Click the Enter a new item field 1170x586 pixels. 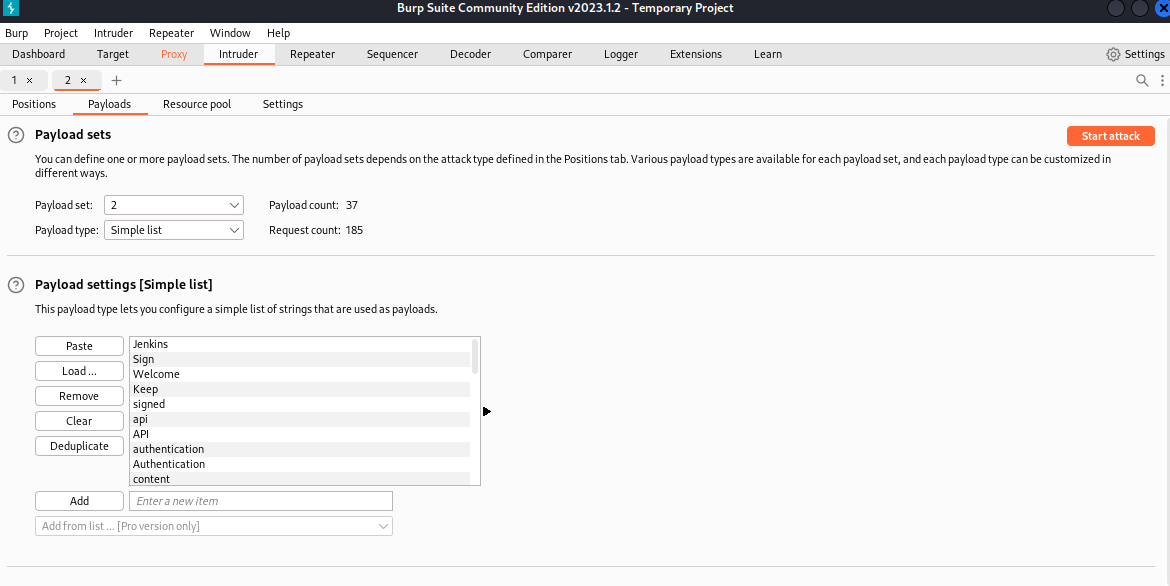261,501
